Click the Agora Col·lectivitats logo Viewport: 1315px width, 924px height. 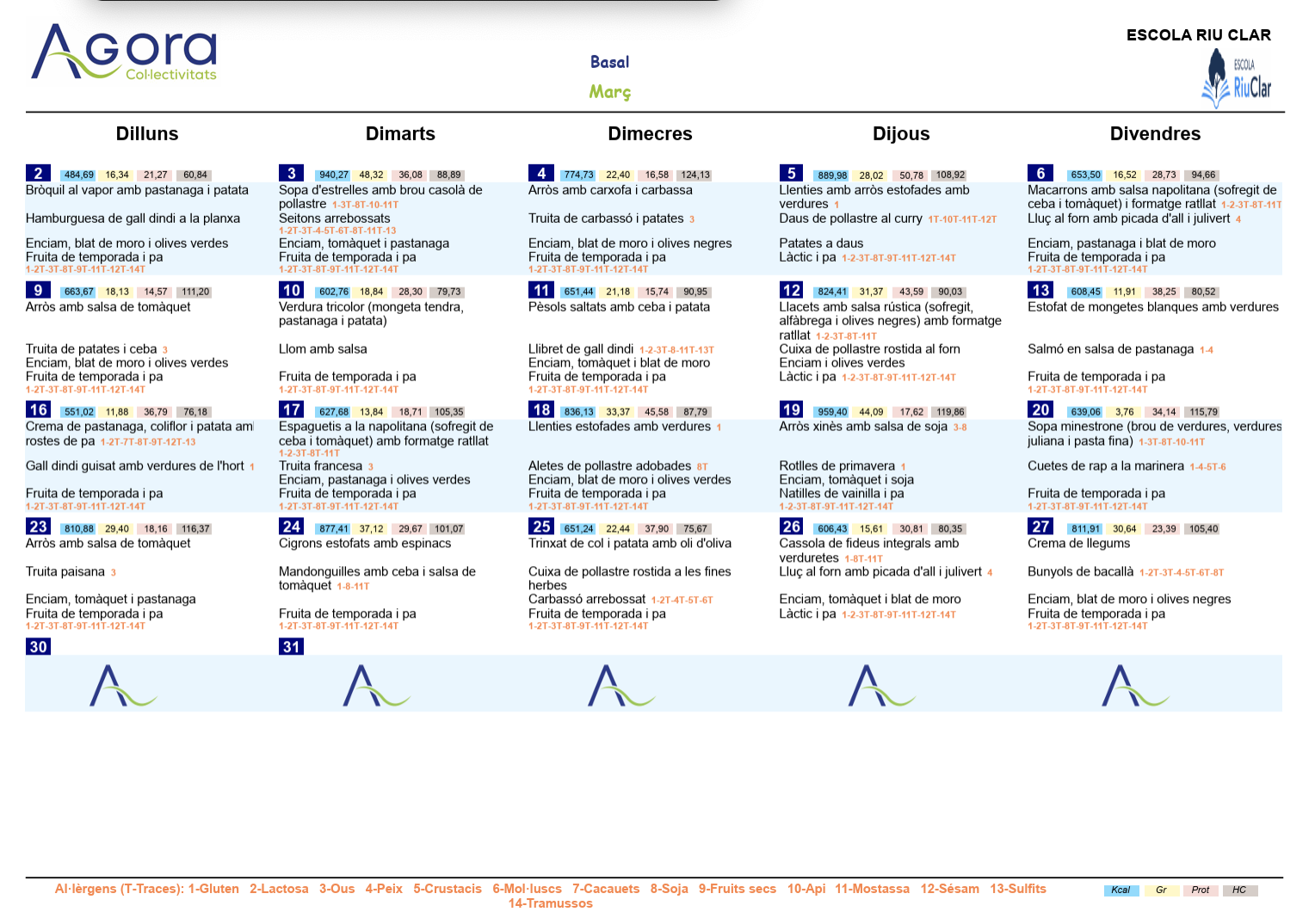tap(124, 53)
